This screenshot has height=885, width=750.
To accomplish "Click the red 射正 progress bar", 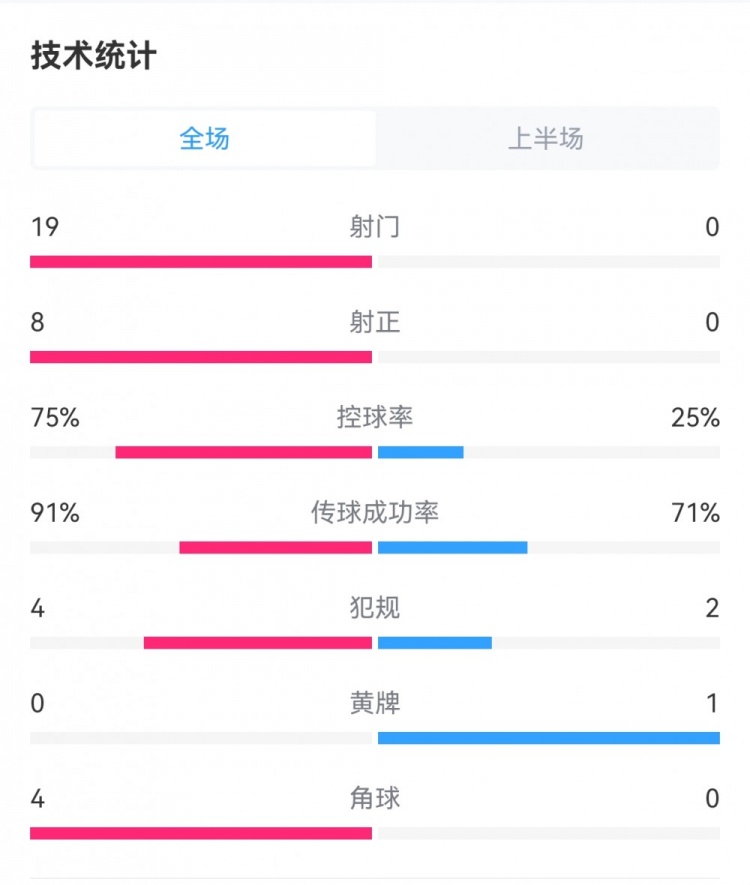I will click(x=201, y=357).
